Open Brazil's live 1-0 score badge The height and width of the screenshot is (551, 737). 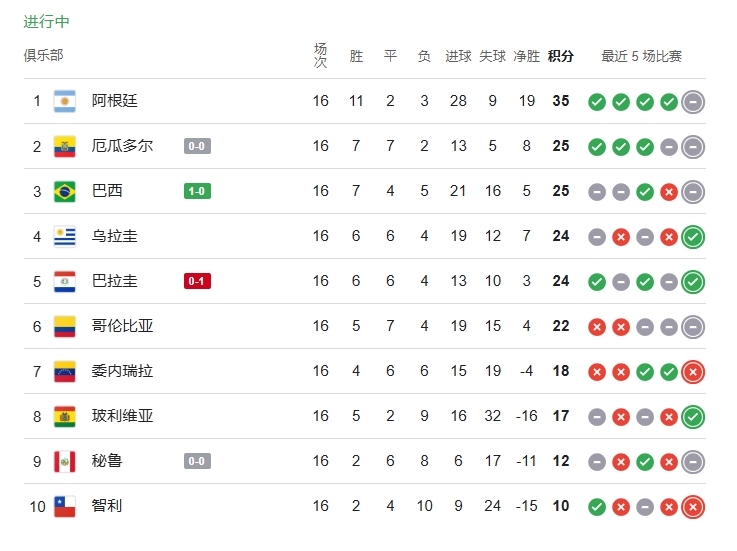pos(197,191)
